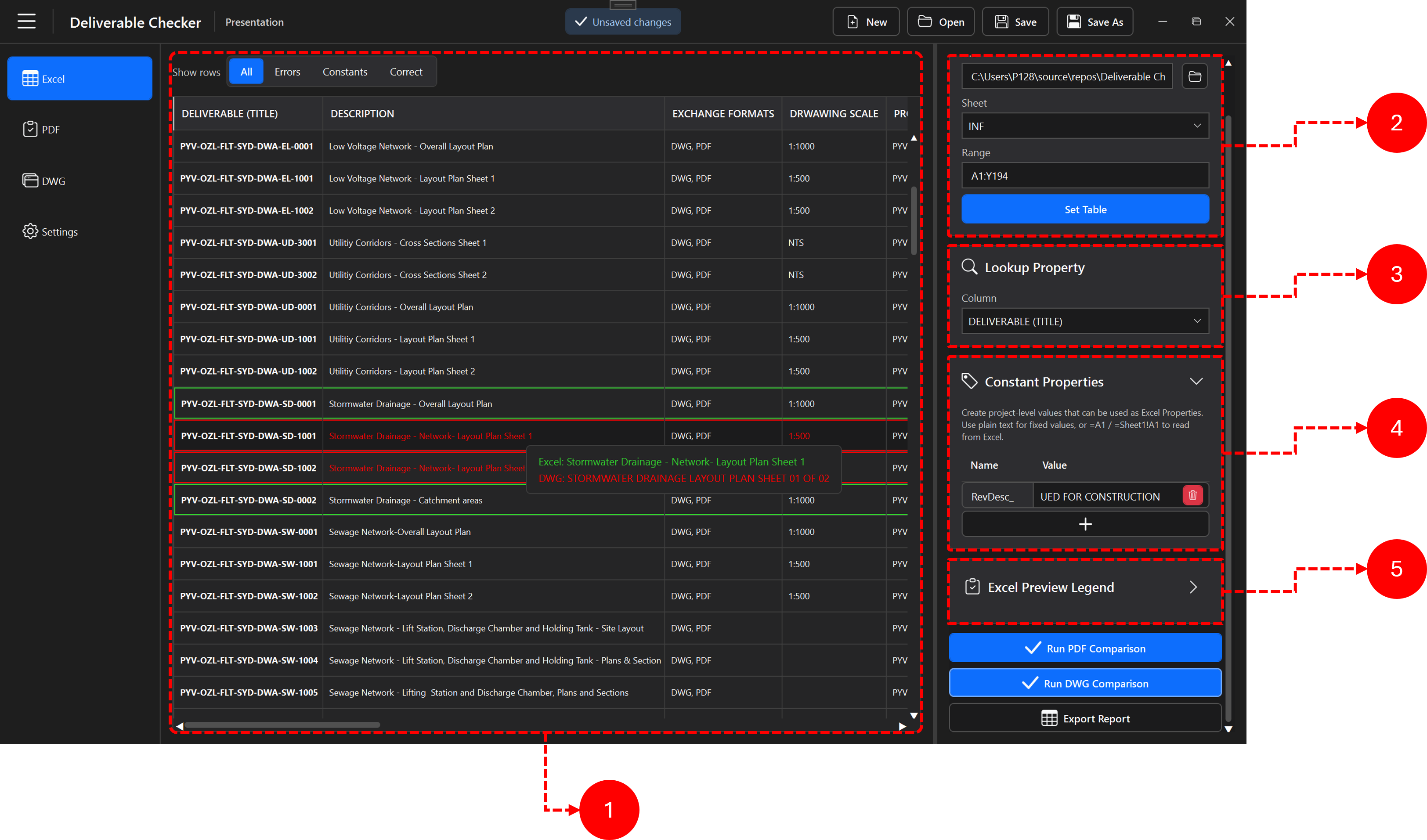The image size is (1427, 840).
Task: Collapse the Constant Properties section
Action: (x=1196, y=382)
